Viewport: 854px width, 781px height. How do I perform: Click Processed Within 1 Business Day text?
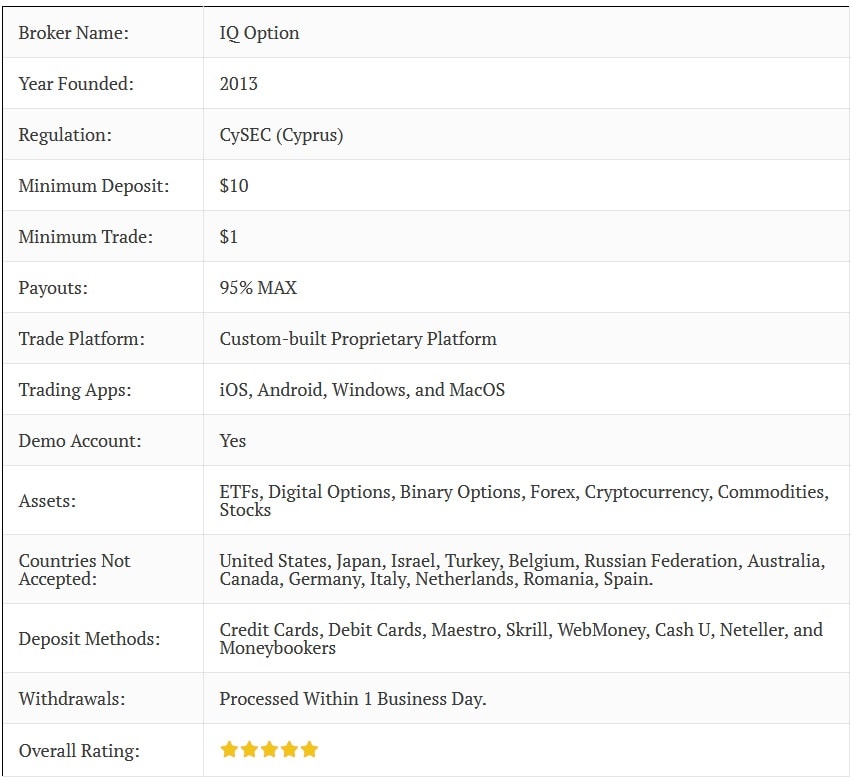pyautogui.click(x=353, y=699)
